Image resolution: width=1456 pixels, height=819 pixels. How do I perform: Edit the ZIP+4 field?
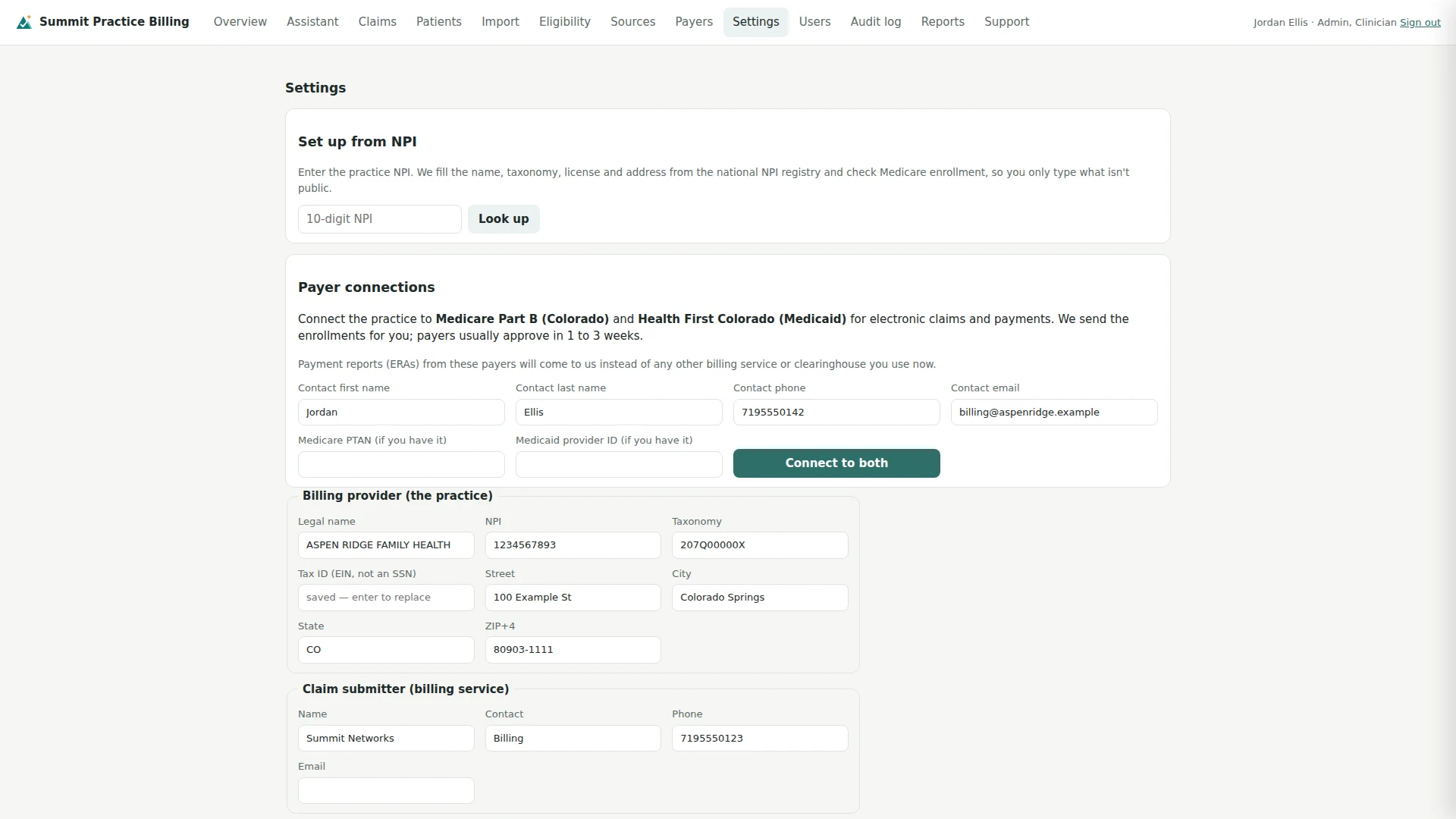(573, 650)
